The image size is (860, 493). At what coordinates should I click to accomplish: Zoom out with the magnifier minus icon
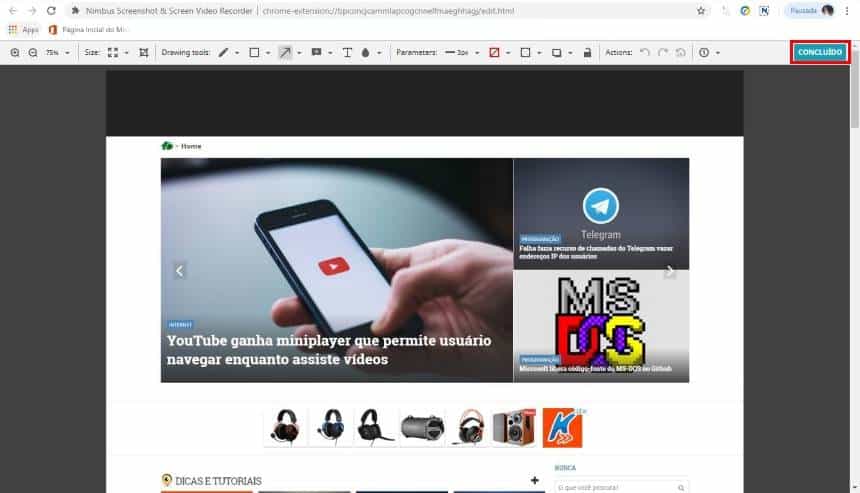[x=33, y=53]
